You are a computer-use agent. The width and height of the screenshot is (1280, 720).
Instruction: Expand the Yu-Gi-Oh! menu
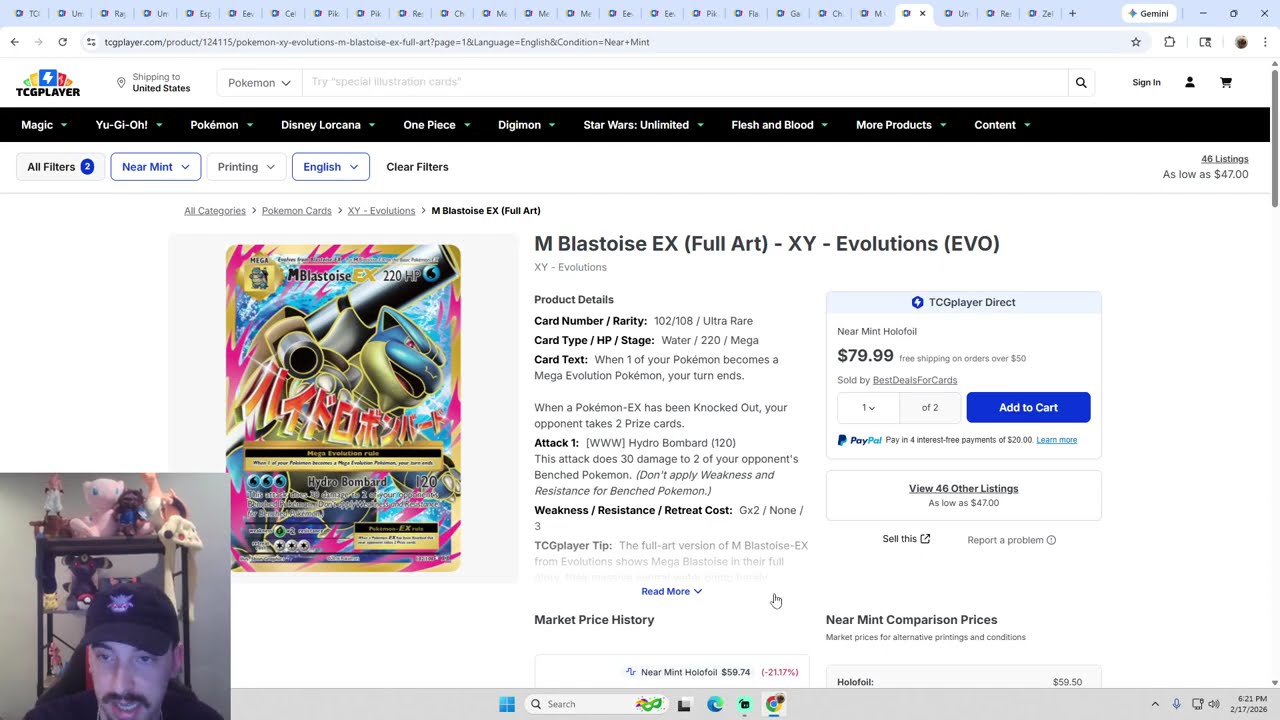(130, 125)
